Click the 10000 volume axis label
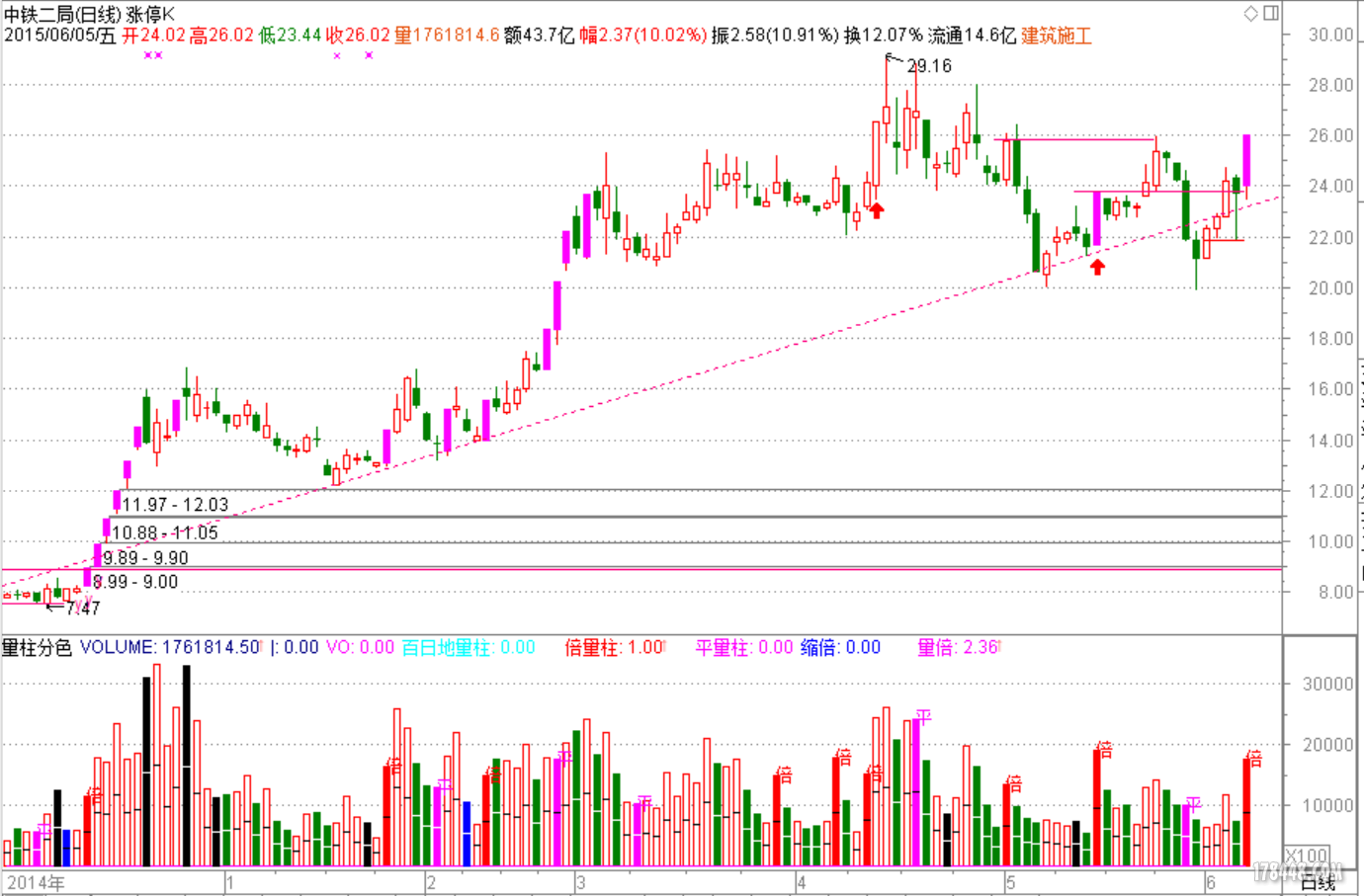Image resolution: width=1364 pixels, height=896 pixels. point(1327,806)
